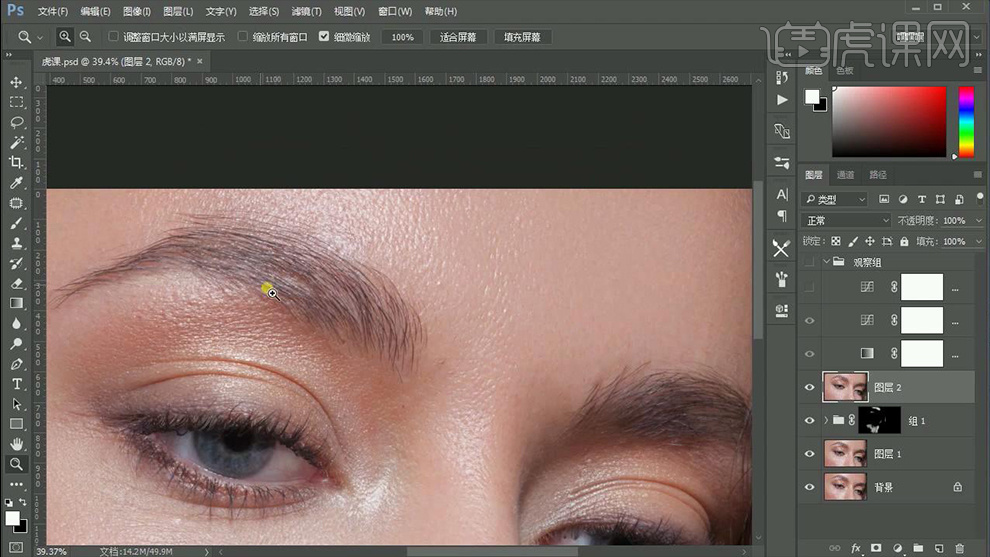
Task: Open status bar info arrow
Action: click(206, 552)
